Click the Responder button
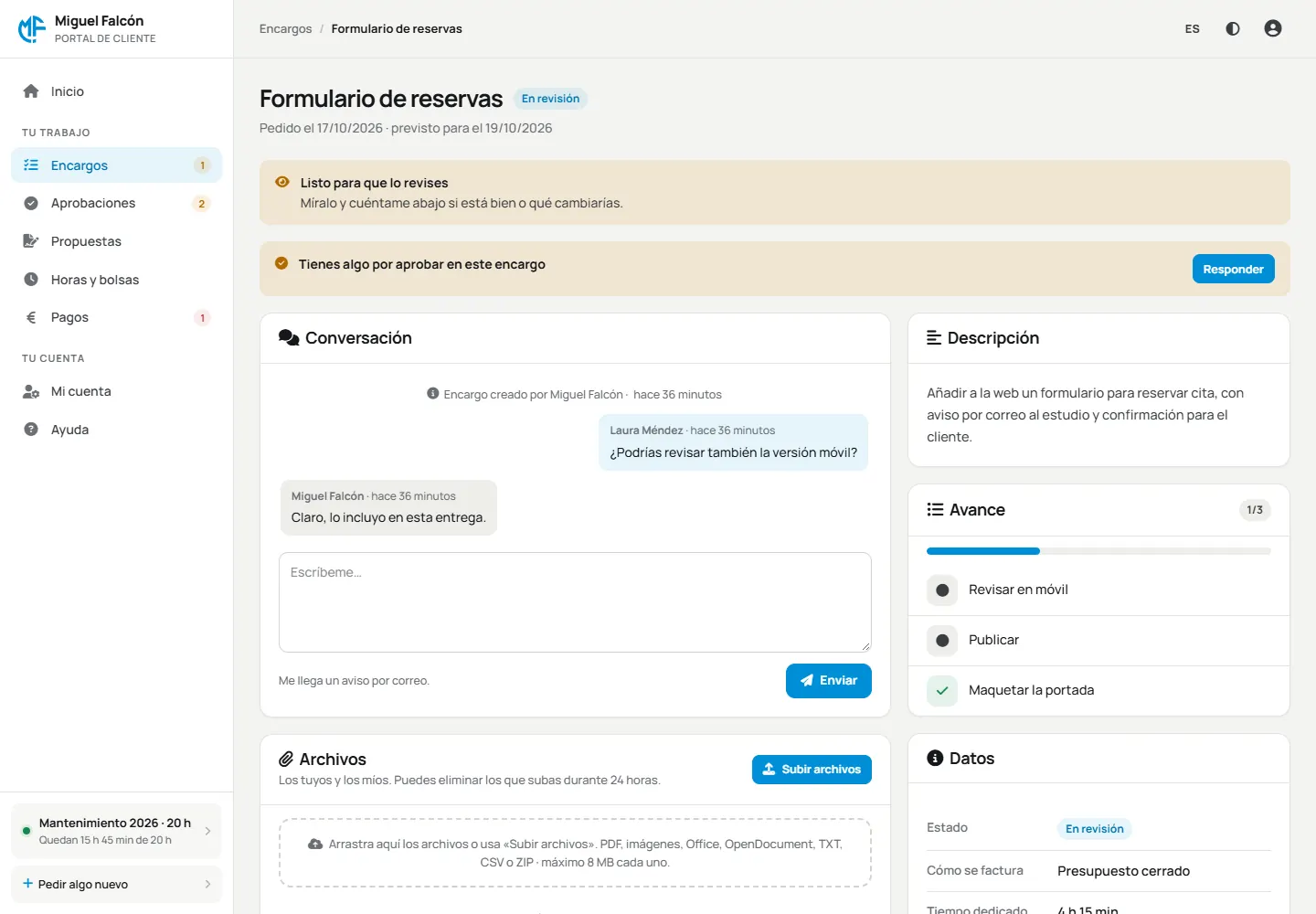The image size is (1316, 914). tap(1233, 269)
